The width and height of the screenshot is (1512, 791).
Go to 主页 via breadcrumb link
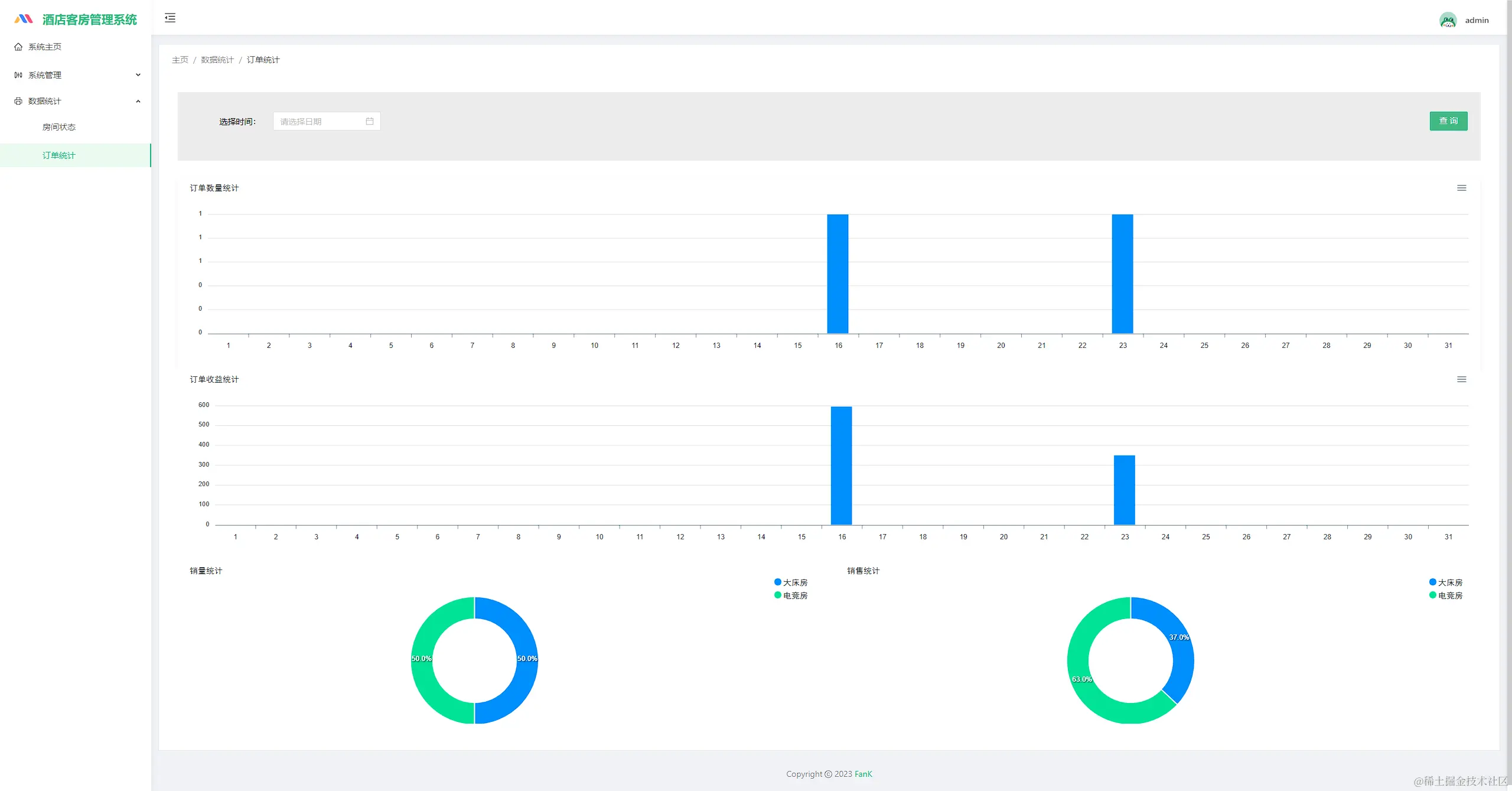(x=180, y=60)
